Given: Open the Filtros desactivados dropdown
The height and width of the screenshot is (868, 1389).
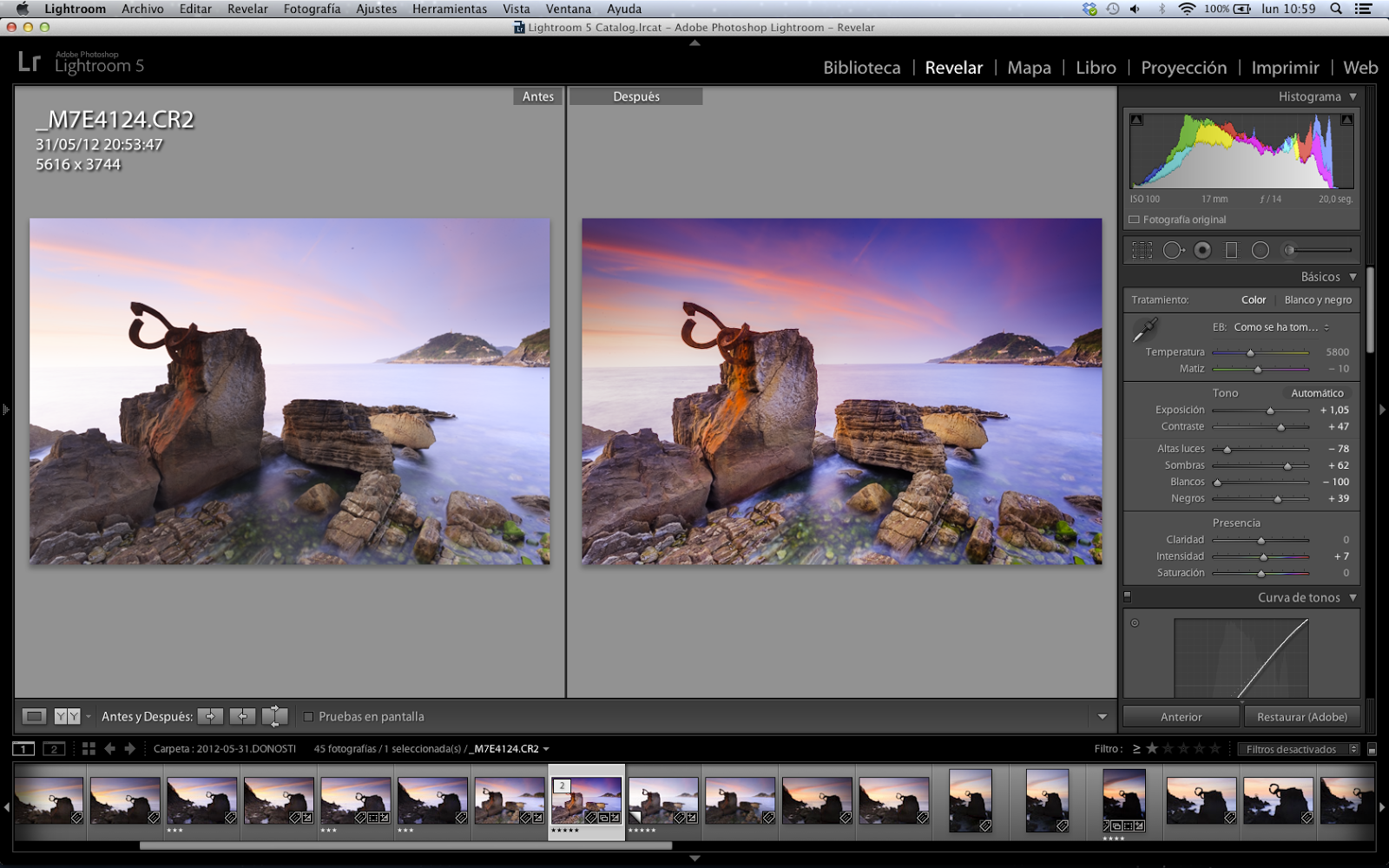Looking at the screenshot, I should tap(1298, 748).
